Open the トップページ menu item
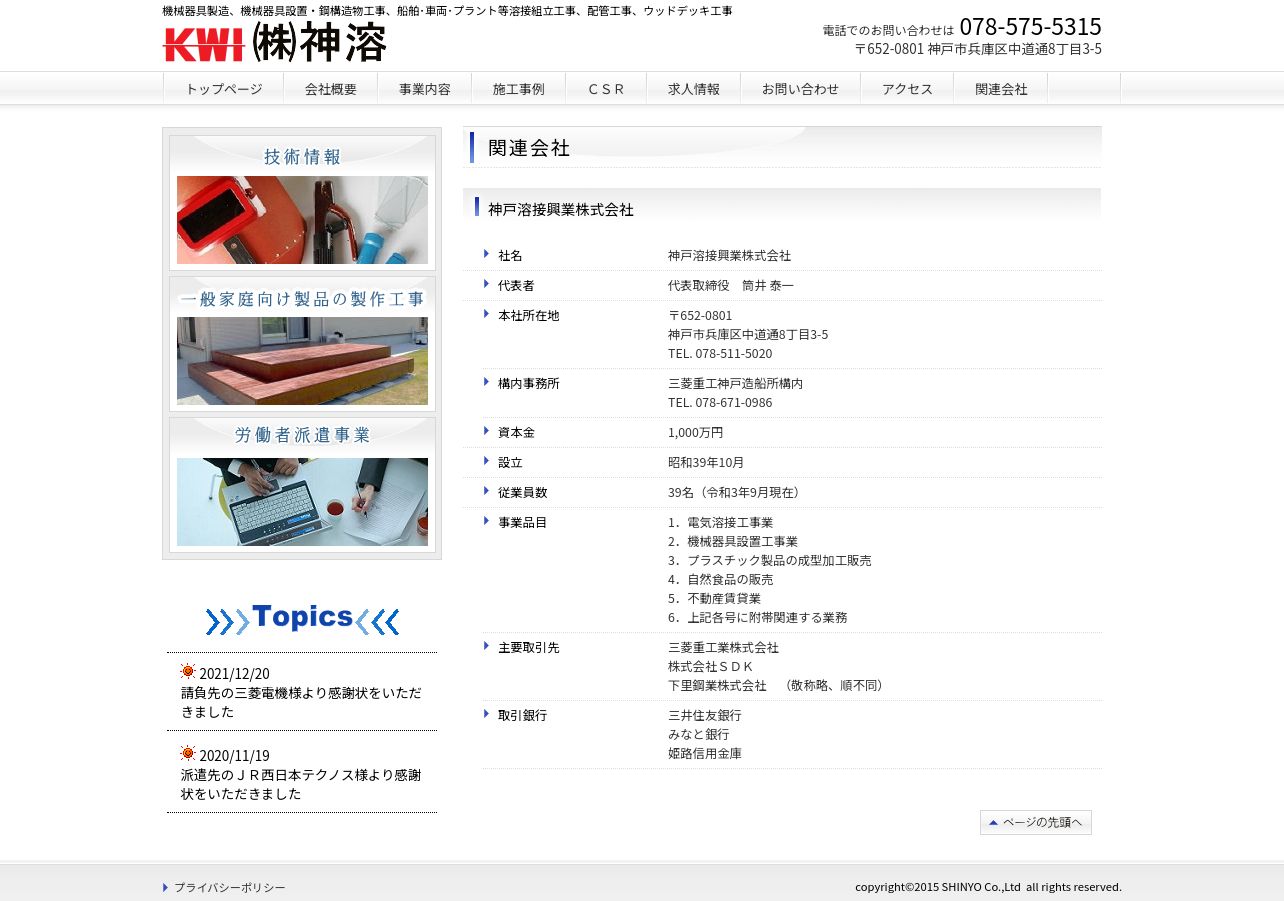Image resolution: width=1284 pixels, height=901 pixels. click(224, 88)
